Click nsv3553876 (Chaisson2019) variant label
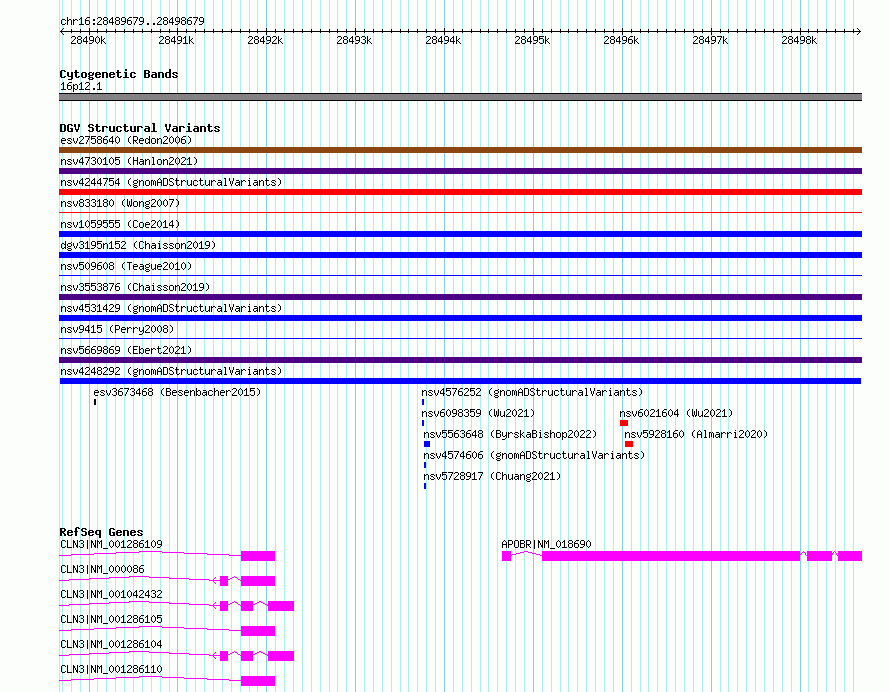Viewport: 890px width, 692px height. point(135,287)
